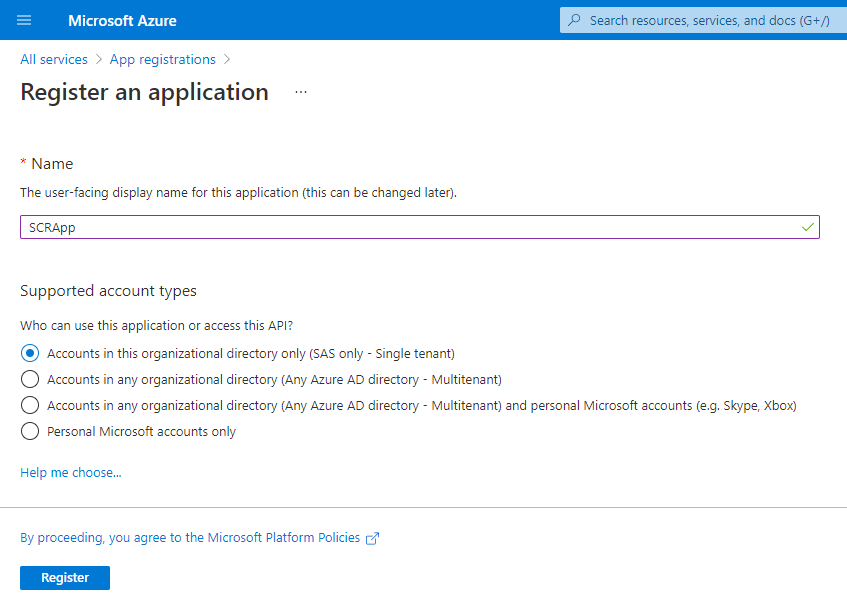Viewport: 847px width, 610px height.
Task: Select the Multitenant account type option
Action: 30,379
